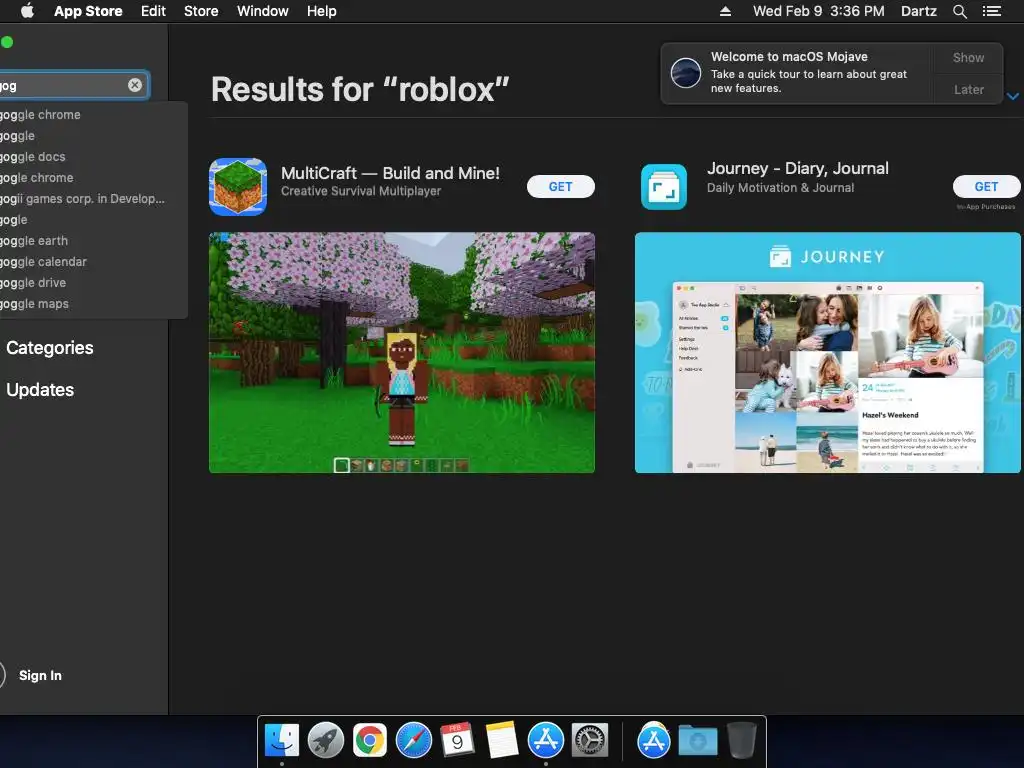Open Applications folder stack in Dock
The image size is (1024, 768).
point(654,740)
